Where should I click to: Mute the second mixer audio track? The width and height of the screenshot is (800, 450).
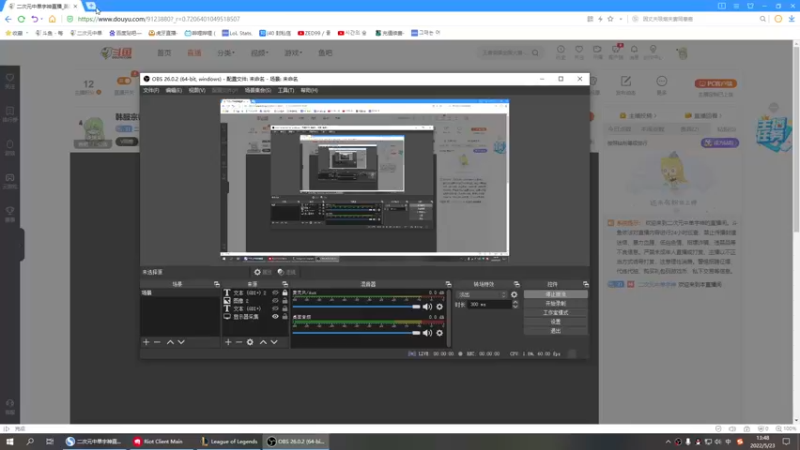tap(427, 333)
